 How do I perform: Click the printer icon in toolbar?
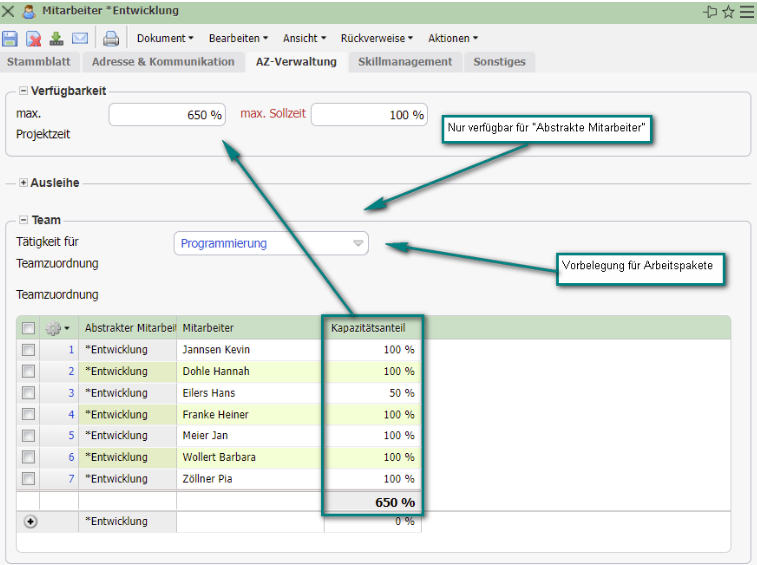coord(111,39)
